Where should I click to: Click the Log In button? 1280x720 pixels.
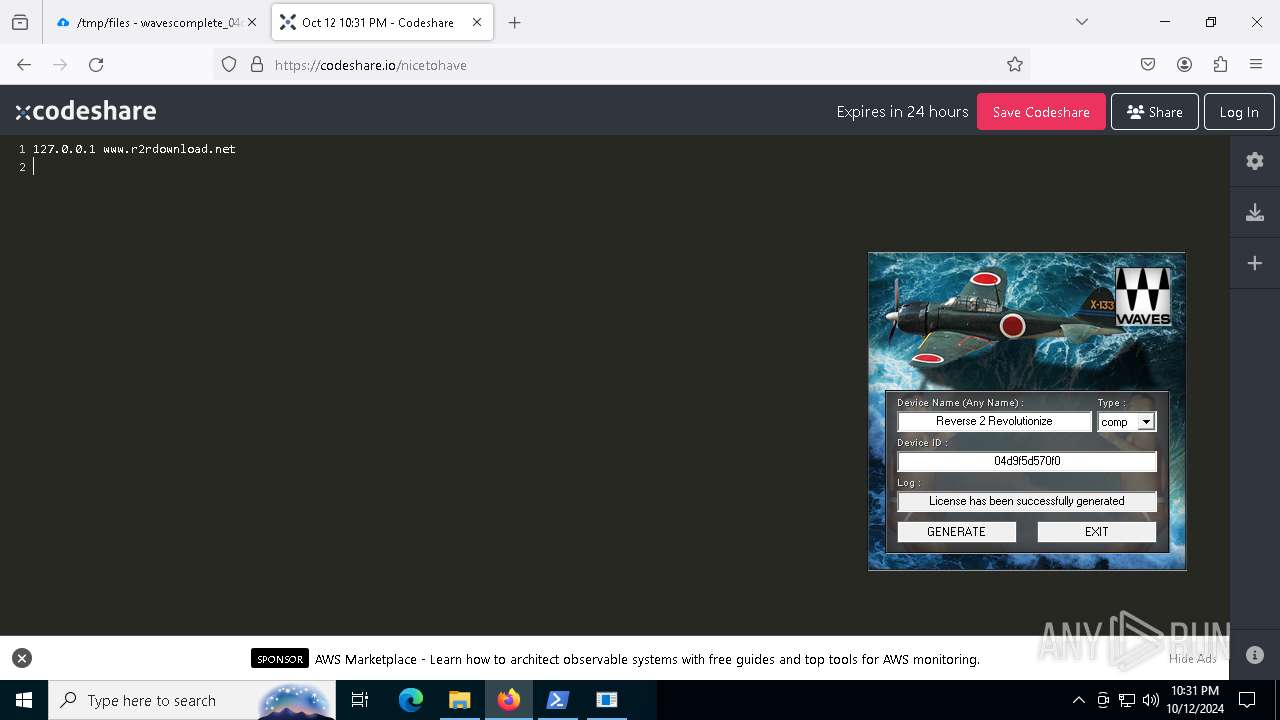(x=1239, y=112)
